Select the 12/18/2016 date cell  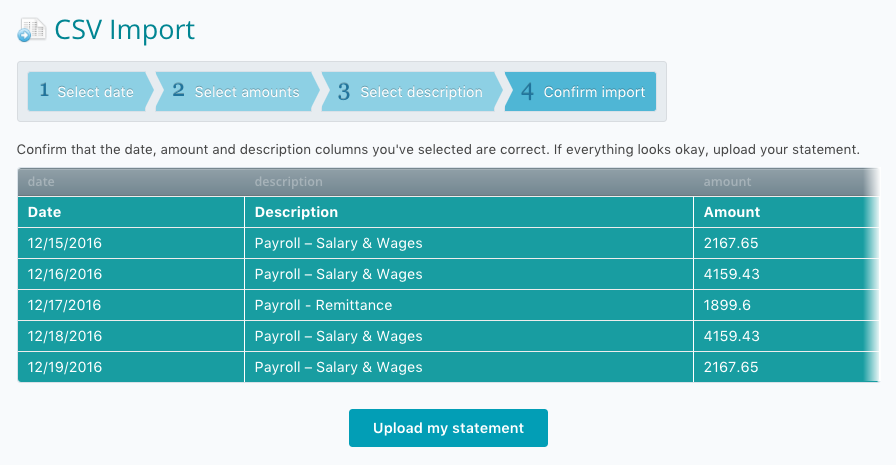[131, 336]
